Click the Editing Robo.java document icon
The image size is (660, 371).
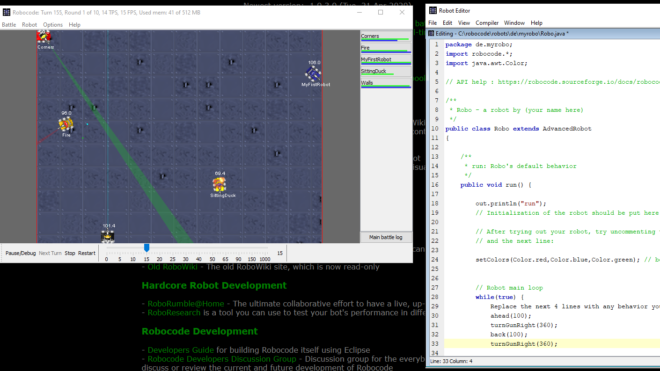coord(431,33)
